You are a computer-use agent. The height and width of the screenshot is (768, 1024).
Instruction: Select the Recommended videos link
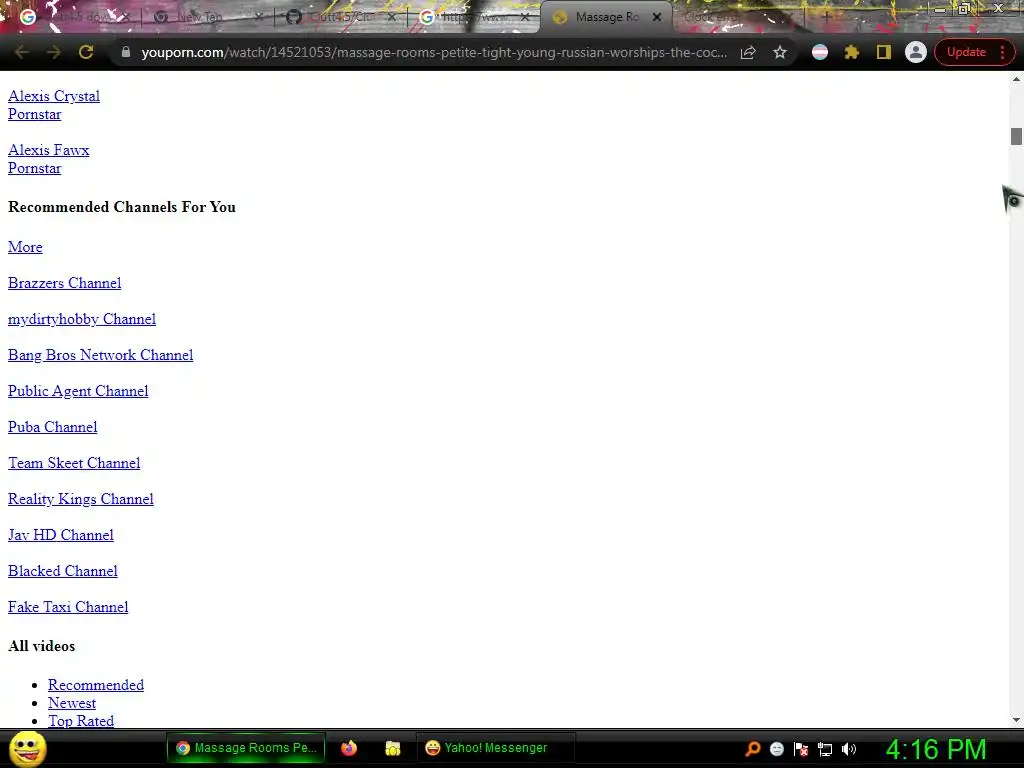click(x=96, y=685)
